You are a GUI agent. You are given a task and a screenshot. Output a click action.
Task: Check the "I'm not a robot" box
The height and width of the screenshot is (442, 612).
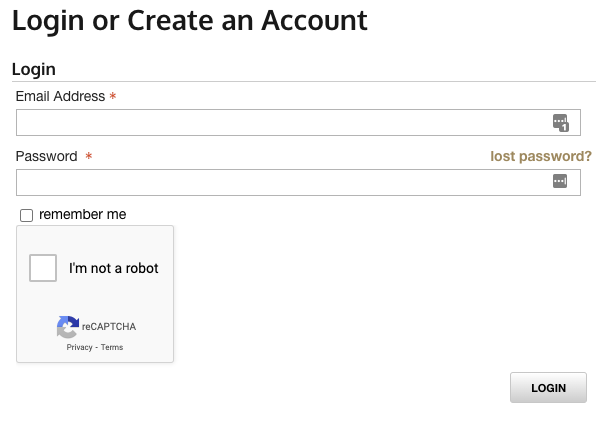coord(43,268)
